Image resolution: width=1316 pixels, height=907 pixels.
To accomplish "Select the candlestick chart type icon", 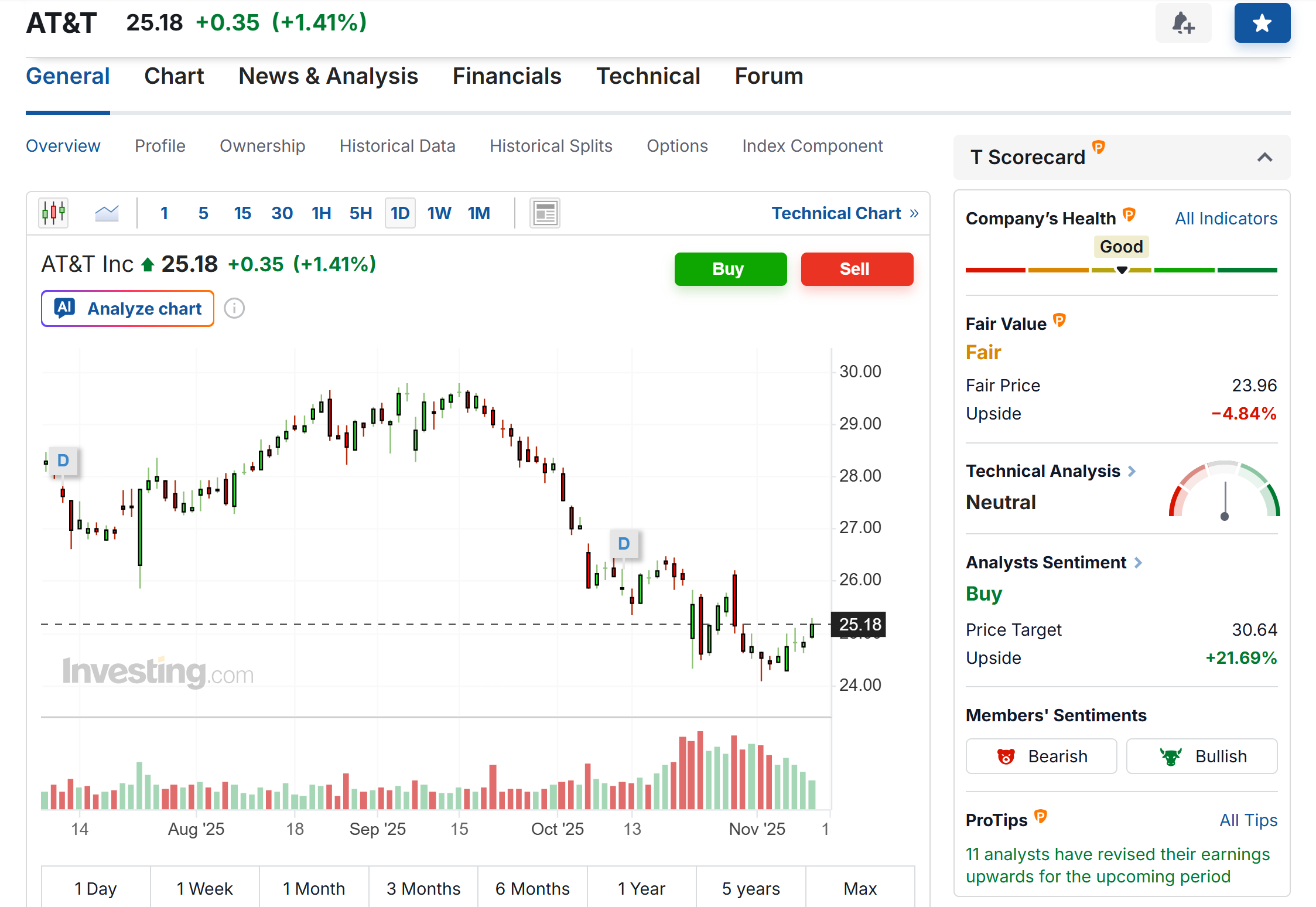I will (x=53, y=213).
